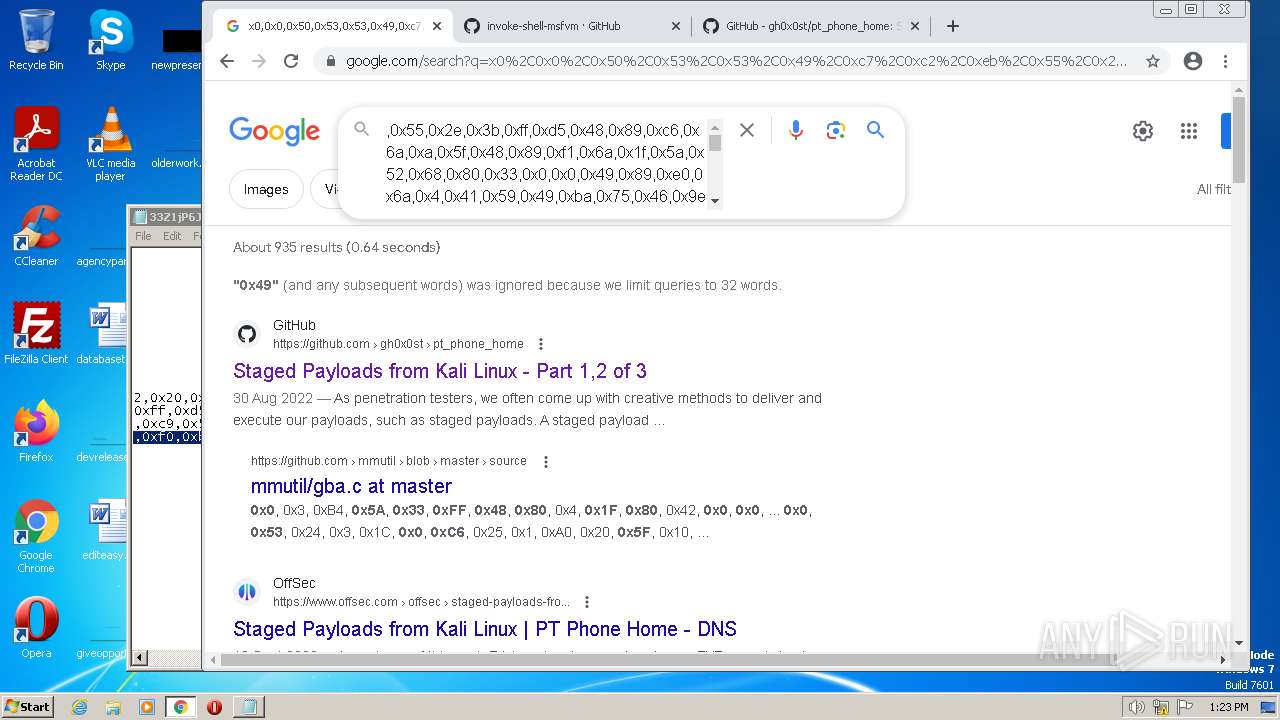Open Google quick settings gear

[x=1143, y=131]
